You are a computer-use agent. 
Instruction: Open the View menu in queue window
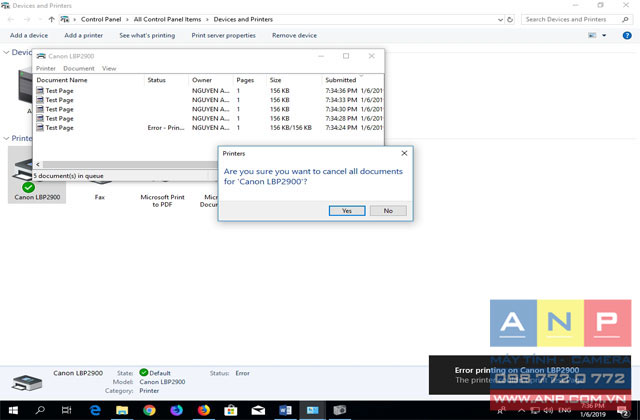coord(109,68)
